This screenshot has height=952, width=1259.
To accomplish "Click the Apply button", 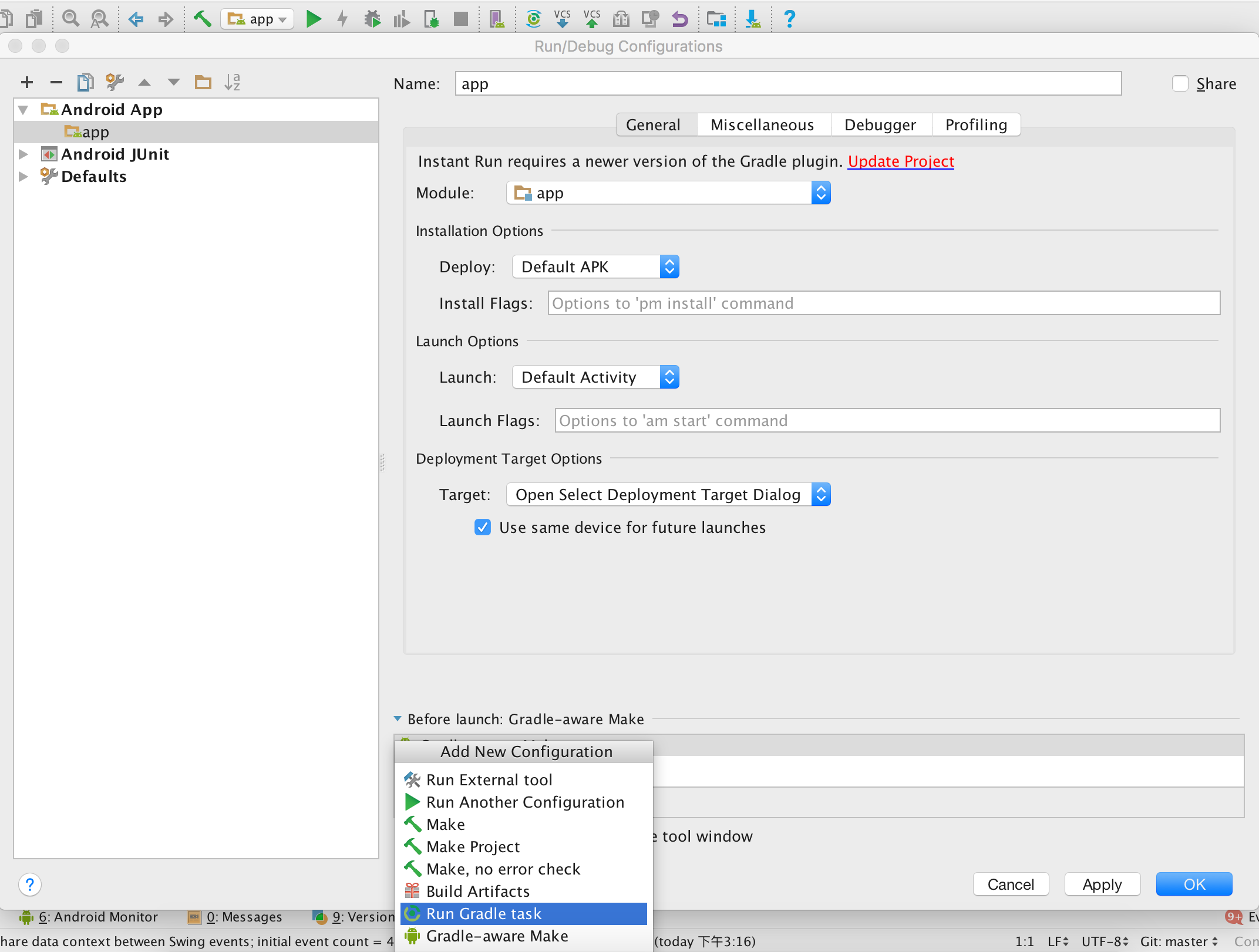I will click(1102, 885).
